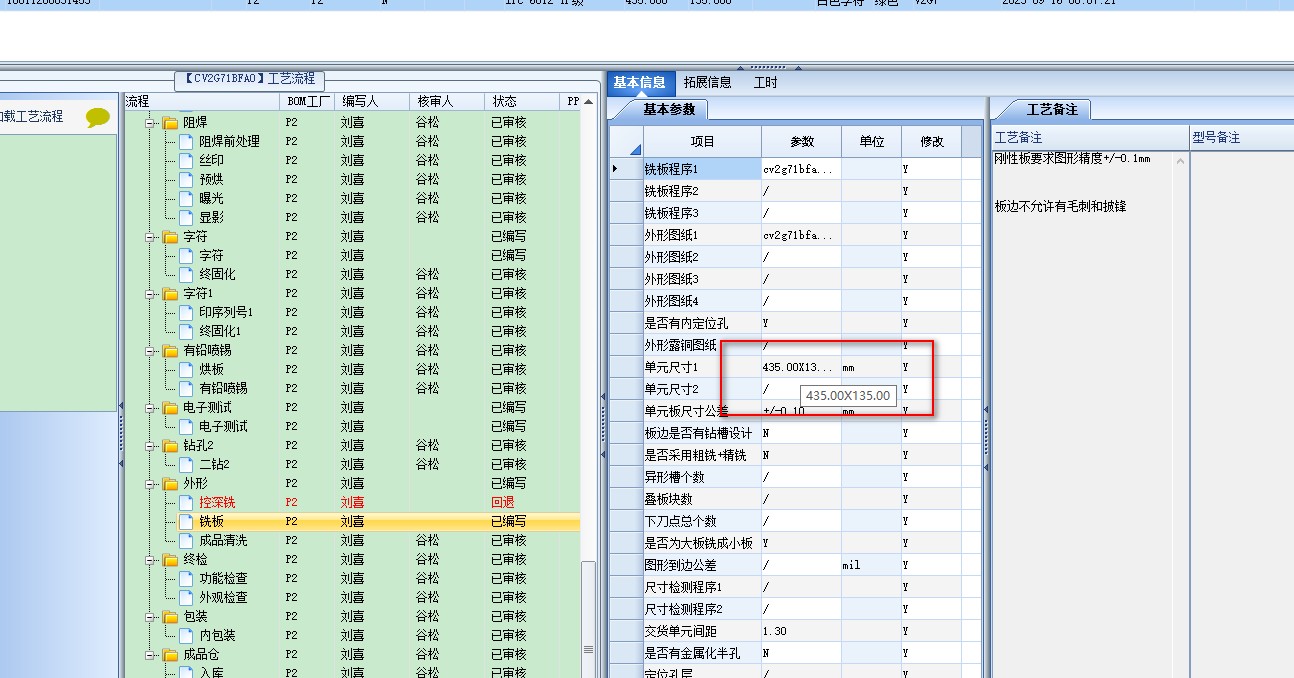Viewport: 1294px width, 678px height.
Task: Click the 工艺备注 text box scroll-up arrow
Action: click(x=1180, y=161)
